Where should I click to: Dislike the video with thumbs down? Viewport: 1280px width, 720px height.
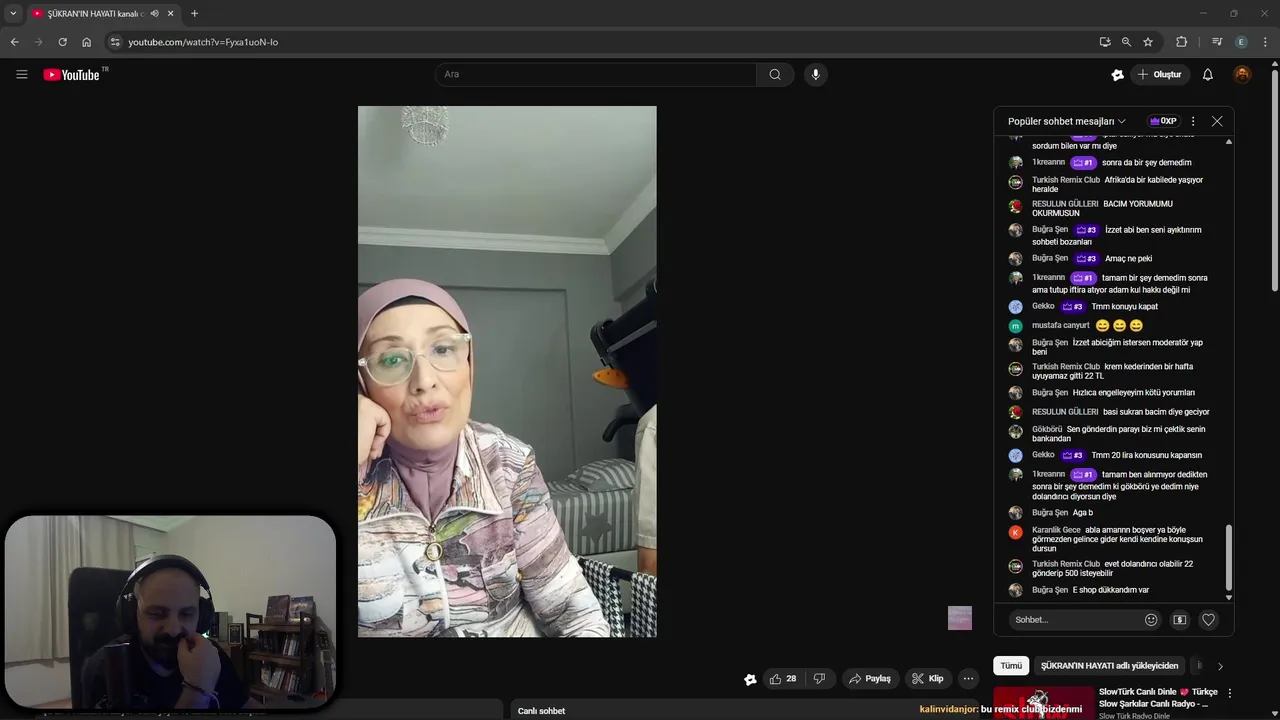[x=819, y=678]
